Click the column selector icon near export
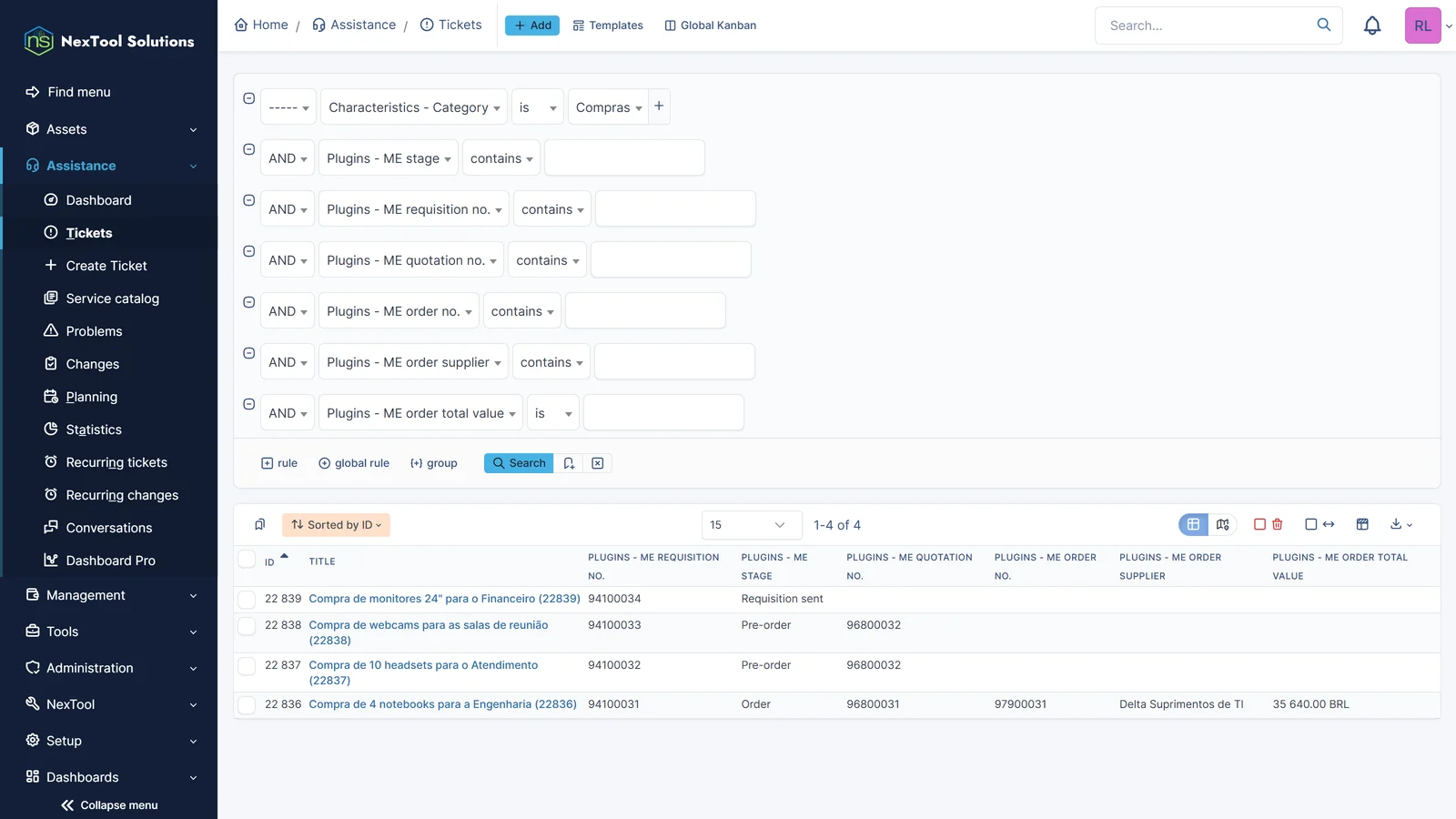1456x819 pixels. coord(1362,524)
